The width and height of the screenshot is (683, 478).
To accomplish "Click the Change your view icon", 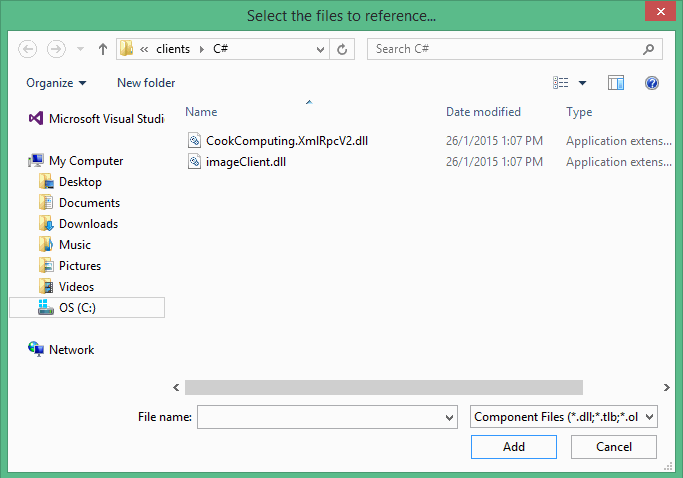I will pos(561,83).
